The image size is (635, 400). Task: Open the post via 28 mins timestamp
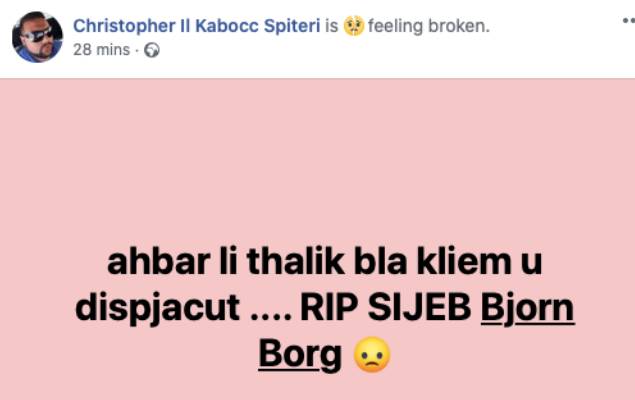click(101, 50)
